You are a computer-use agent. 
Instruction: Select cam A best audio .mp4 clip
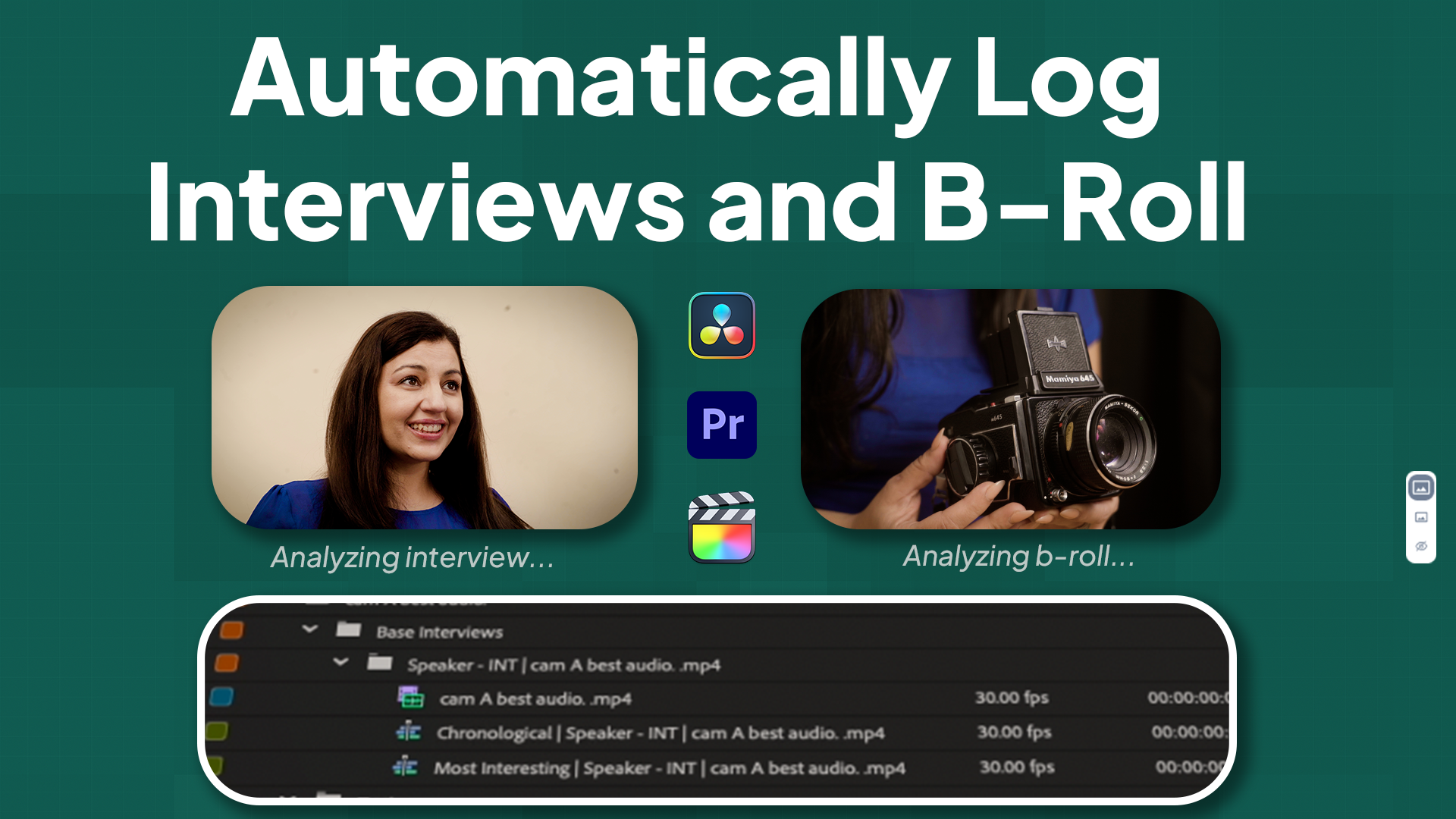(x=535, y=699)
